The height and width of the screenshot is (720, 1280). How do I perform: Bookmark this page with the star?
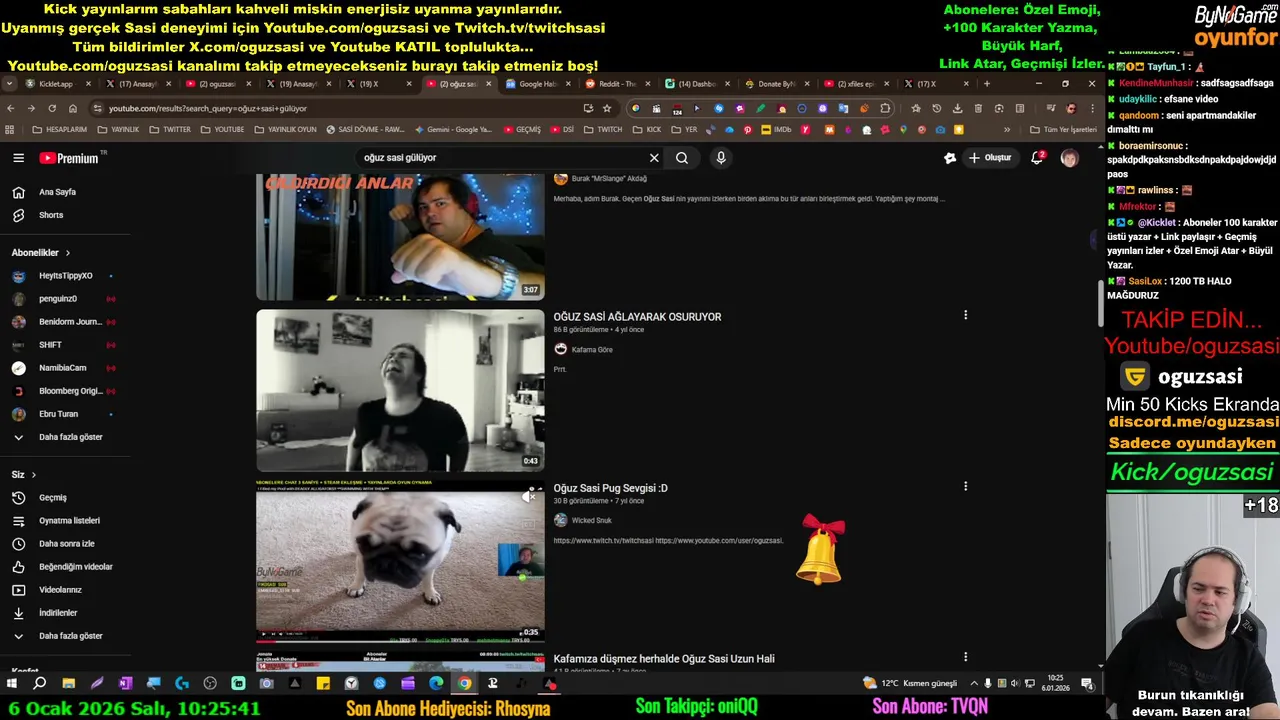click(x=606, y=108)
